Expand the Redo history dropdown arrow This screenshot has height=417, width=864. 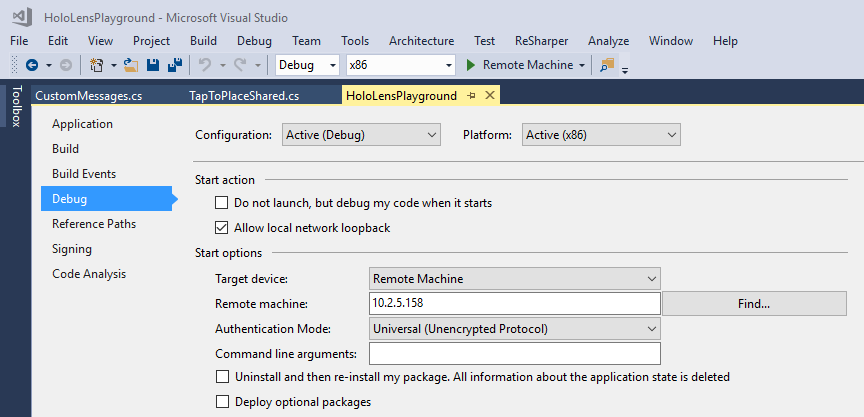click(x=258, y=66)
